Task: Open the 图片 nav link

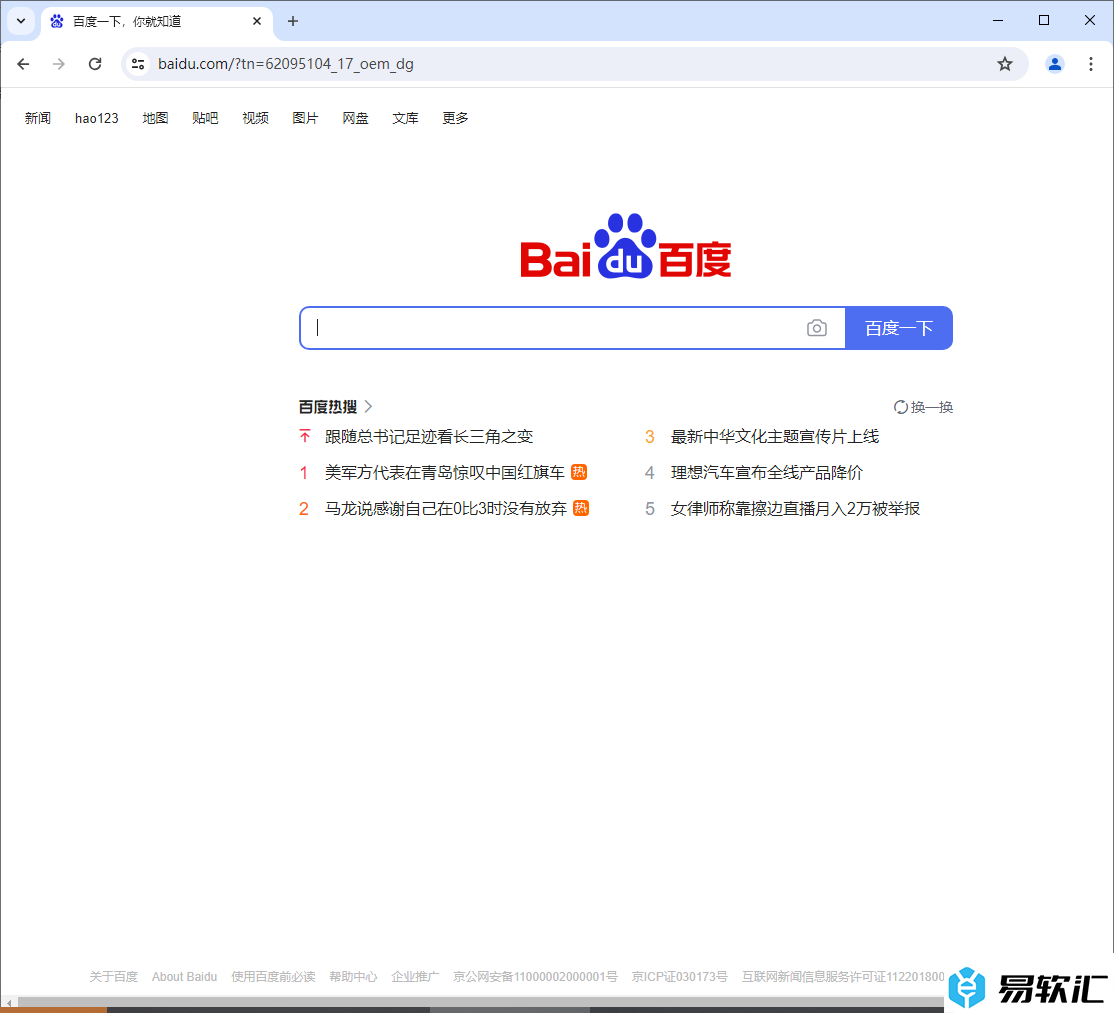Action: (x=305, y=118)
